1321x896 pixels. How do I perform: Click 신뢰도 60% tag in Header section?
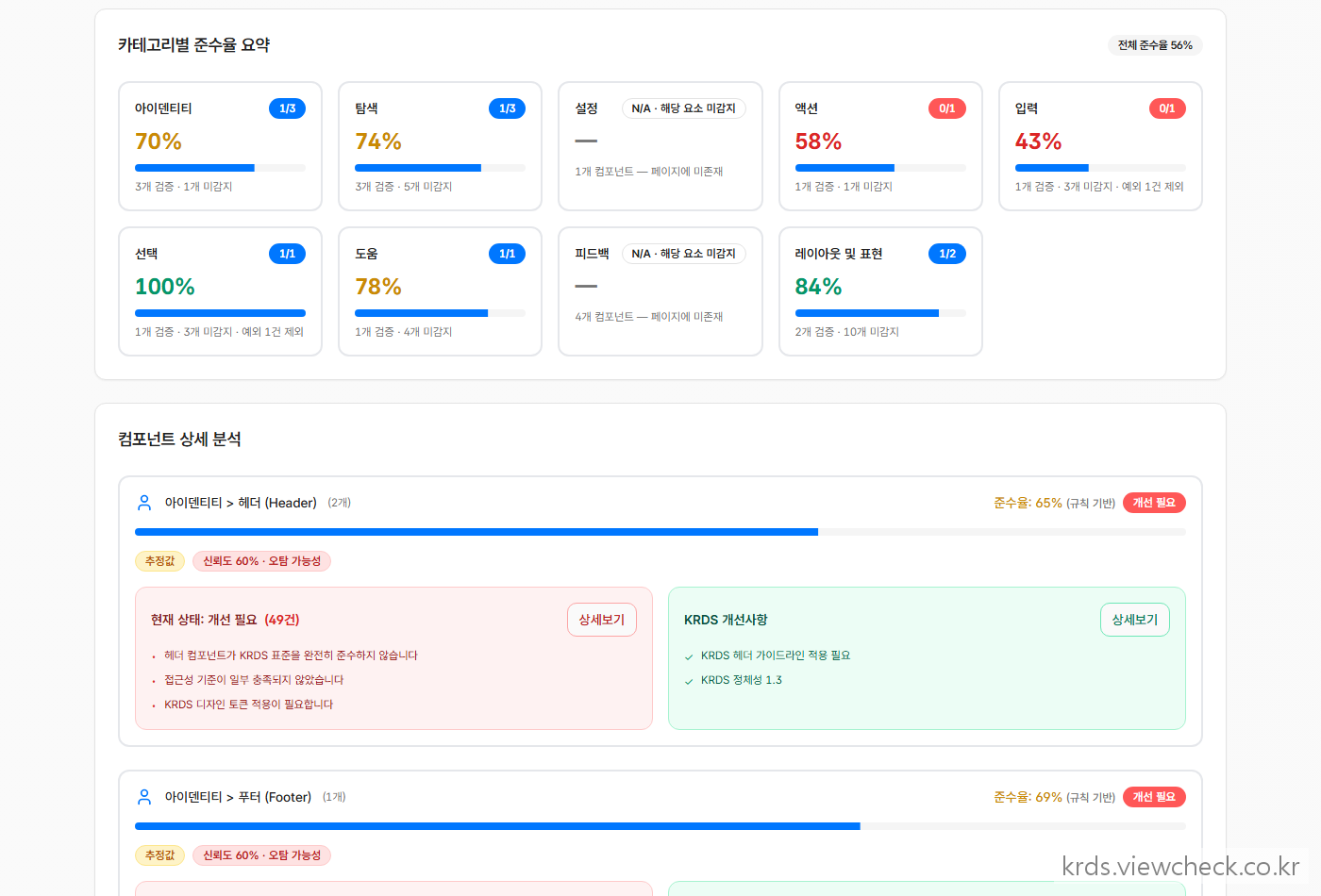pos(261,561)
